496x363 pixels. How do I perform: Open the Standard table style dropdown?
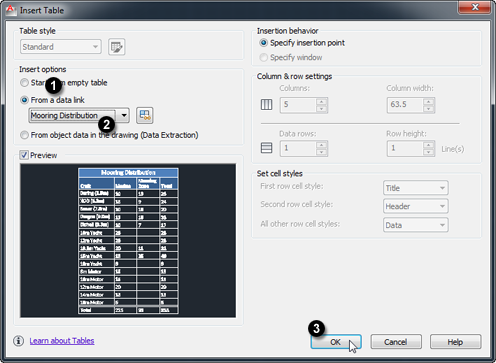[61, 47]
